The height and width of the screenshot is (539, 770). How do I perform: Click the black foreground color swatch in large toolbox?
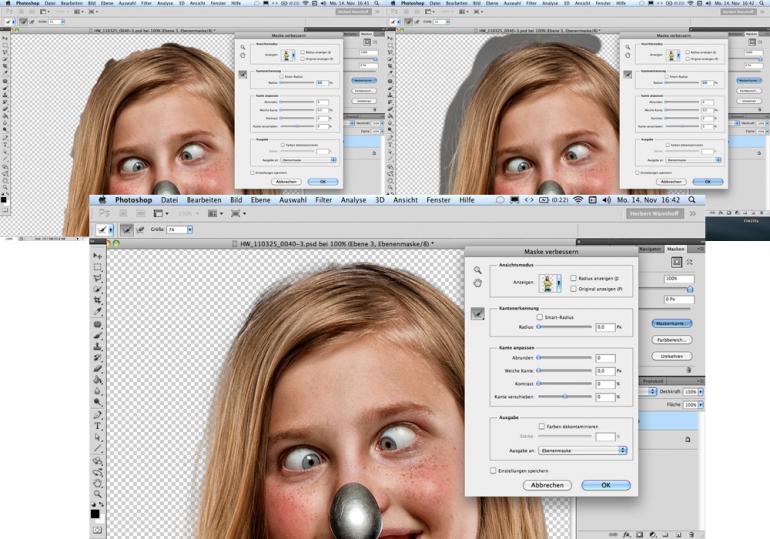click(x=95, y=513)
